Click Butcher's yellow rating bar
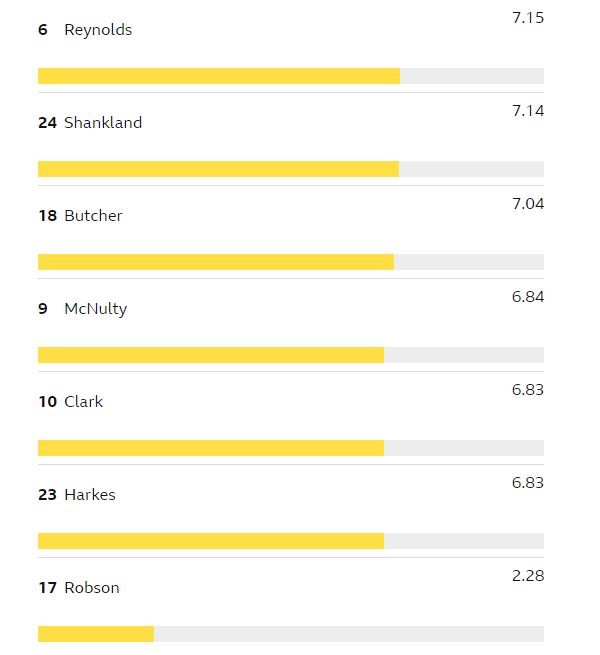 click(x=215, y=262)
